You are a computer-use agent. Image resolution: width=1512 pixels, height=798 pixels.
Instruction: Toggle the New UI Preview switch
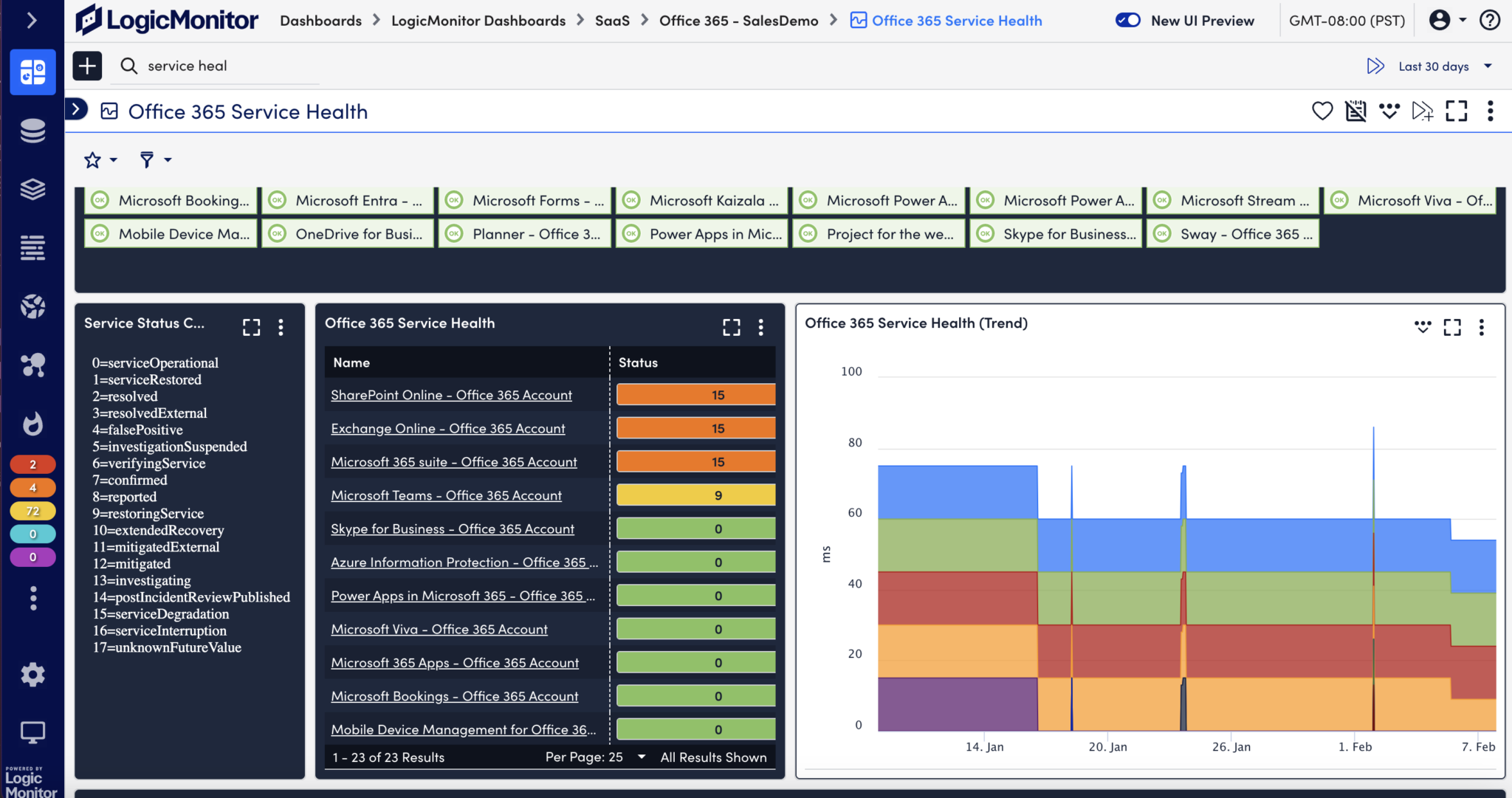1127,21
